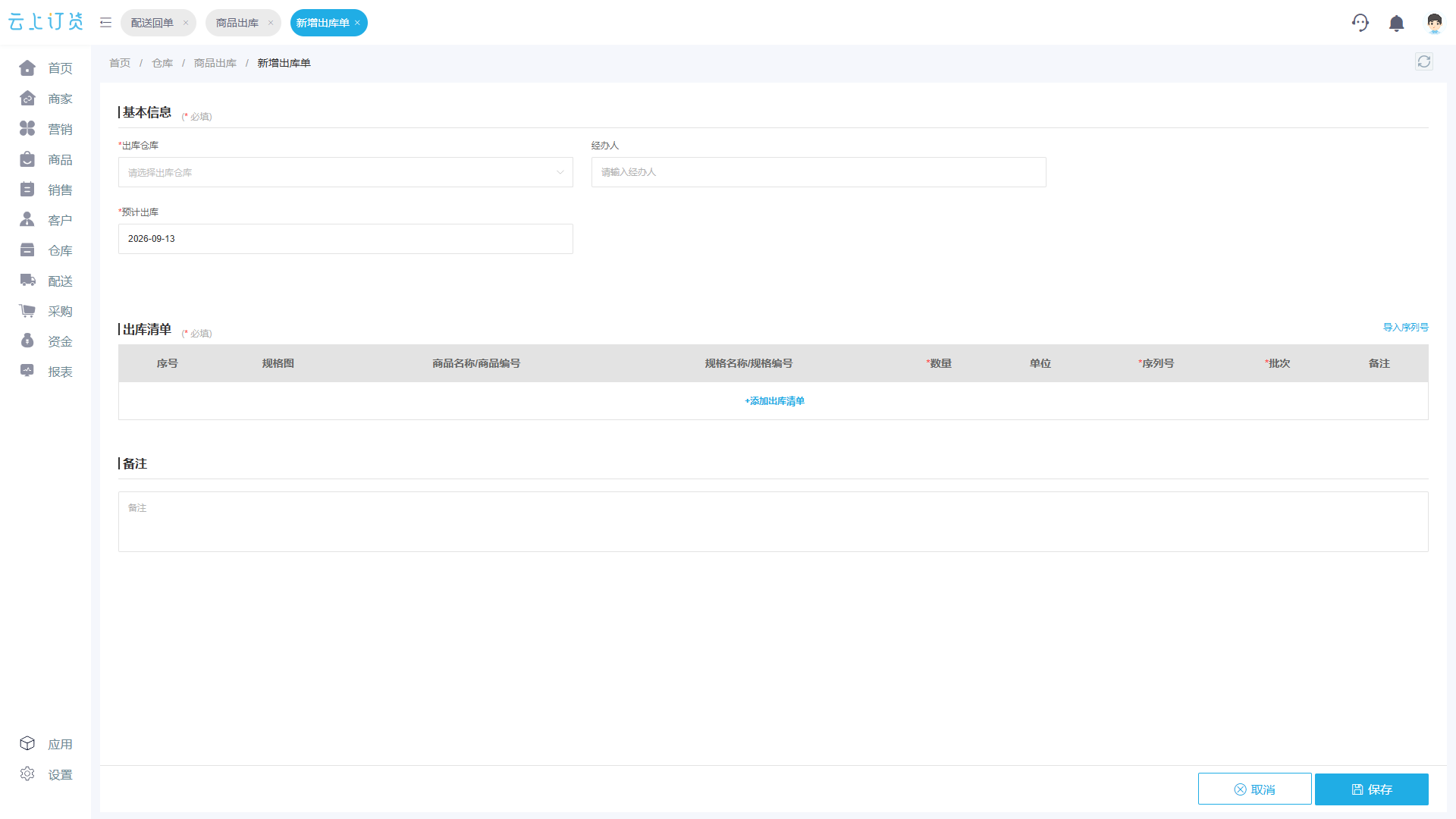Image resolution: width=1456 pixels, height=819 pixels.
Task: Focus the 经办人 input field
Action: coord(819,172)
